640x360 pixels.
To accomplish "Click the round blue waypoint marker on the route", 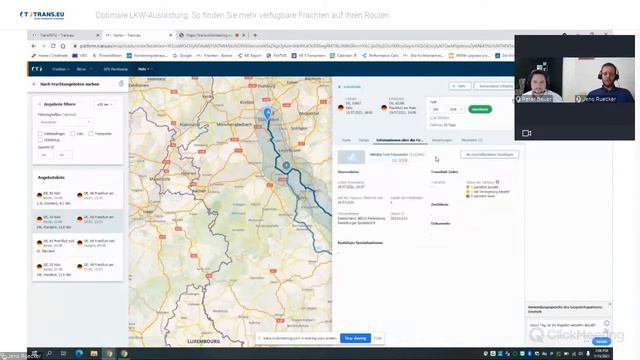I will coord(287,165).
